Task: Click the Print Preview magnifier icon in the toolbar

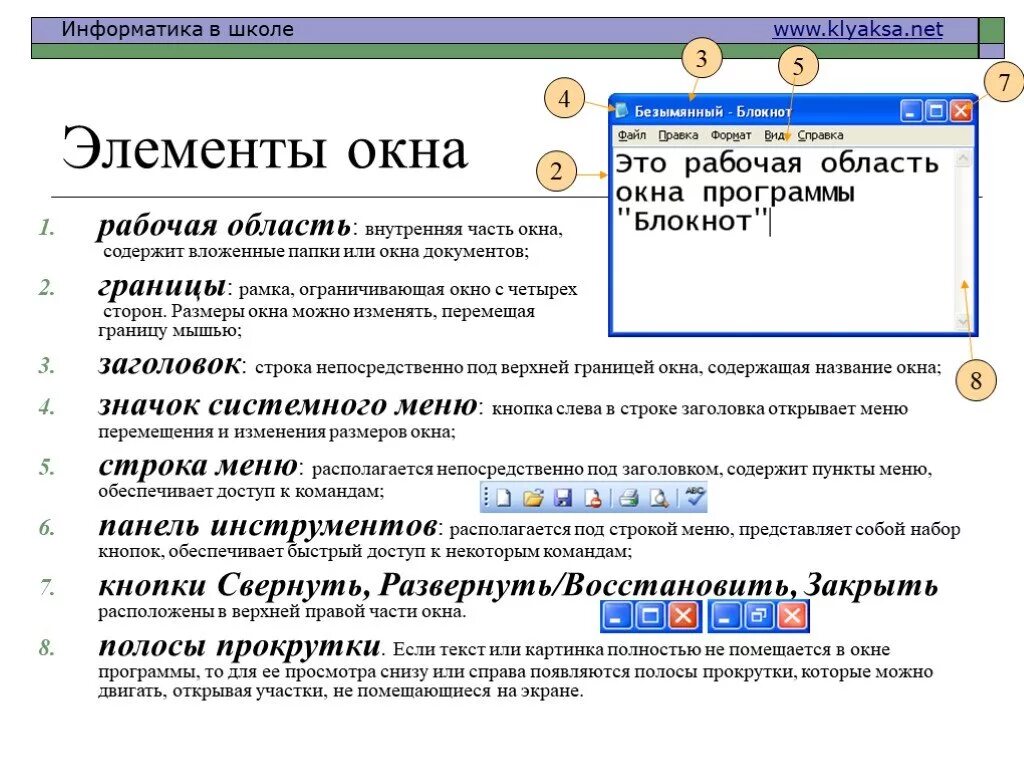Action: point(659,498)
